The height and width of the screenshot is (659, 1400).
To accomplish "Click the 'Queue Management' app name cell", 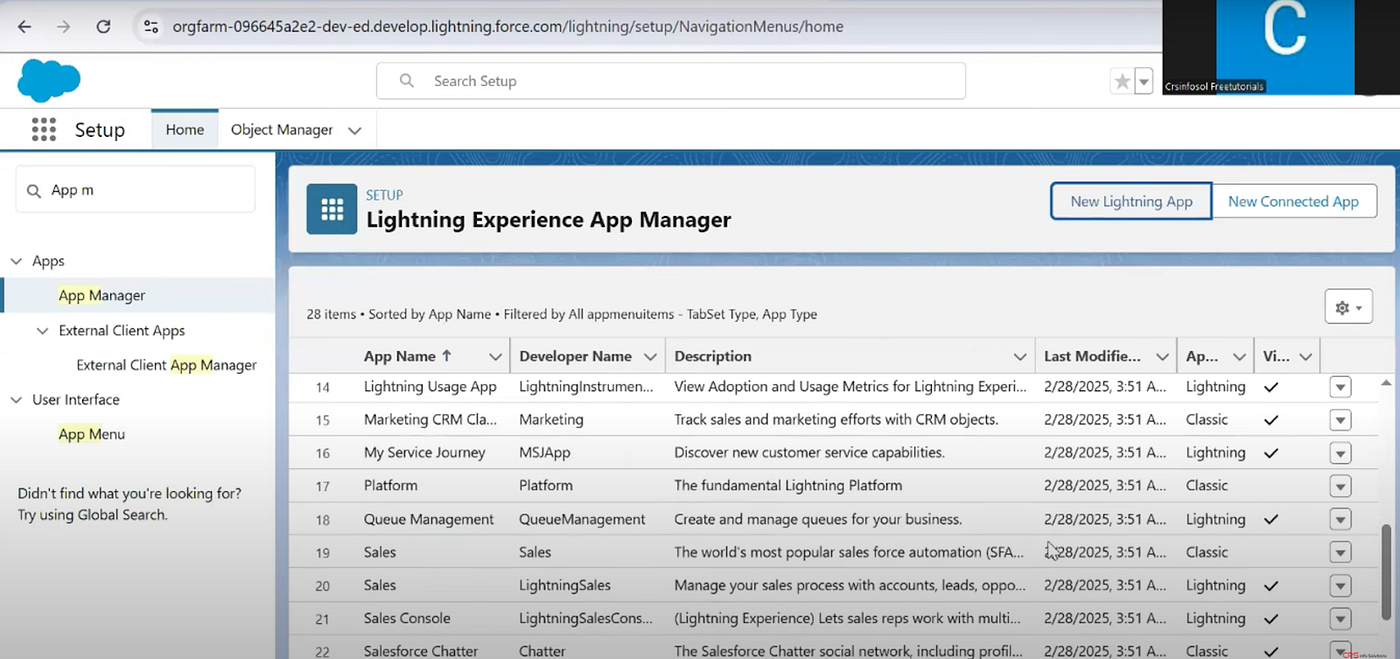I will [429, 520].
